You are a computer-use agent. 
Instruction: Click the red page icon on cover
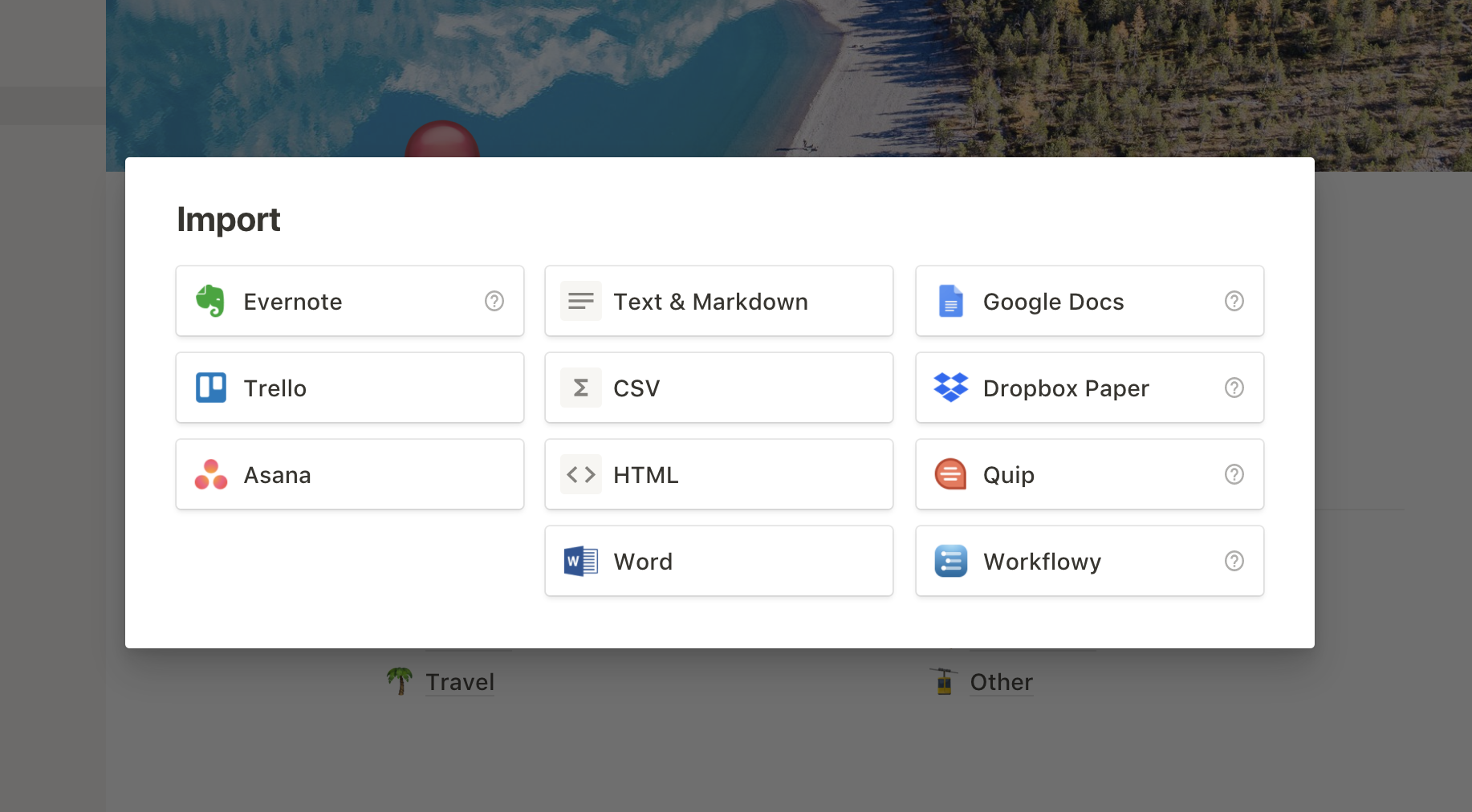[442, 140]
